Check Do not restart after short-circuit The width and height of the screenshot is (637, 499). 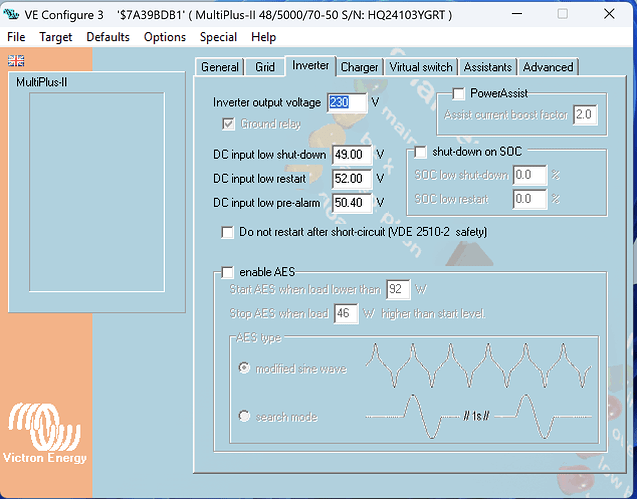(228, 232)
